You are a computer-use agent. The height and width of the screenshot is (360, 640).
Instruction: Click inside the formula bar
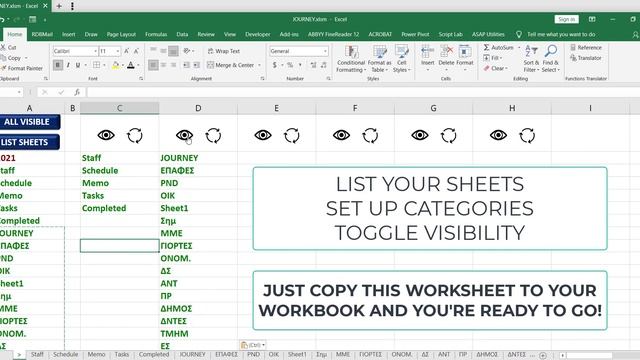point(362,93)
